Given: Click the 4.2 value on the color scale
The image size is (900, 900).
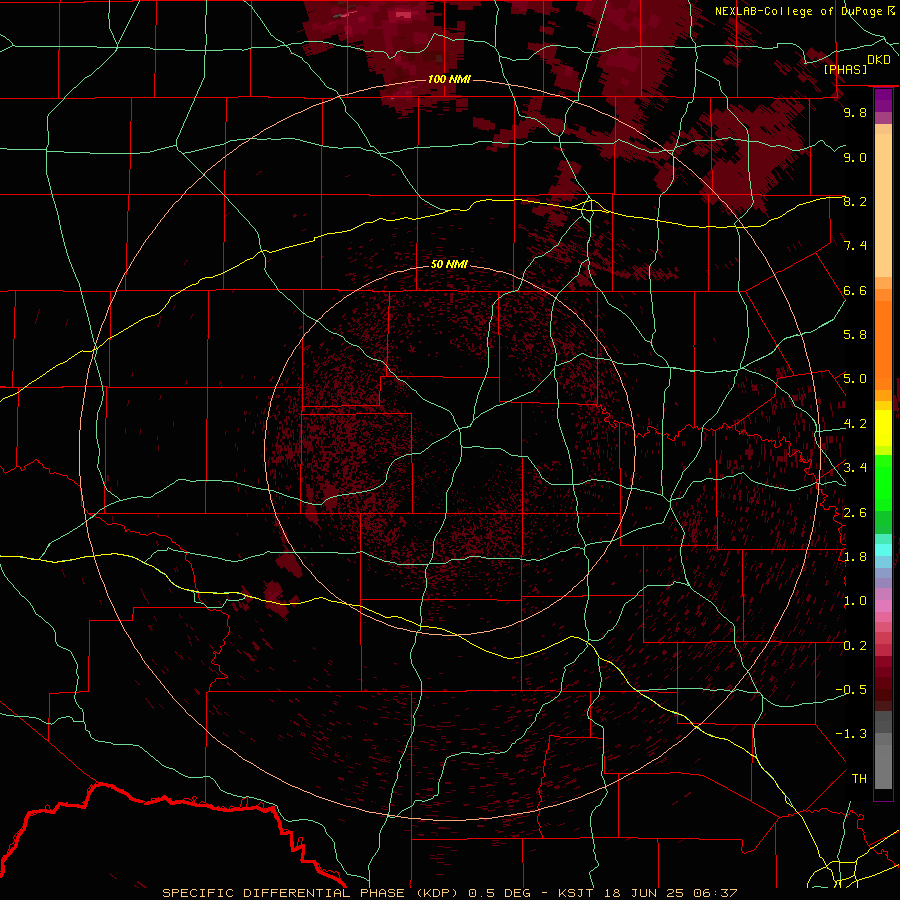Looking at the screenshot, I should (855, 424).
